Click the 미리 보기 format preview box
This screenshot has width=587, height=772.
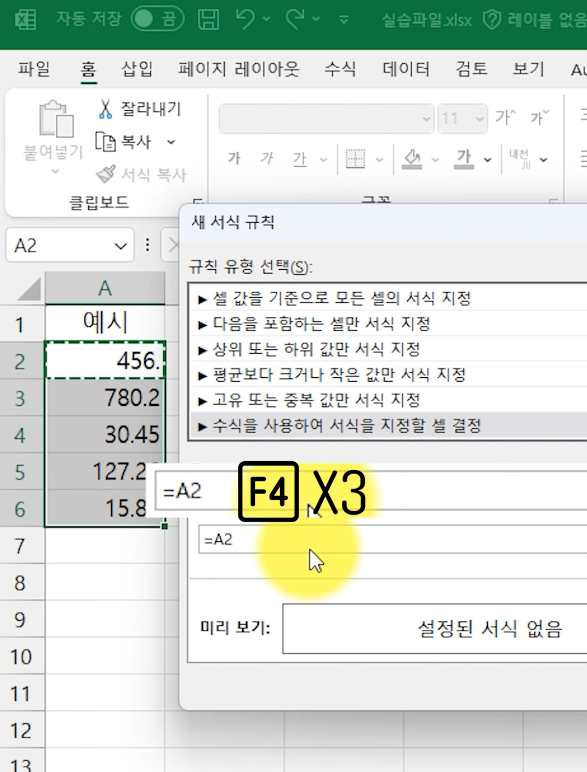pyautogui.click(x=435, y=629)
